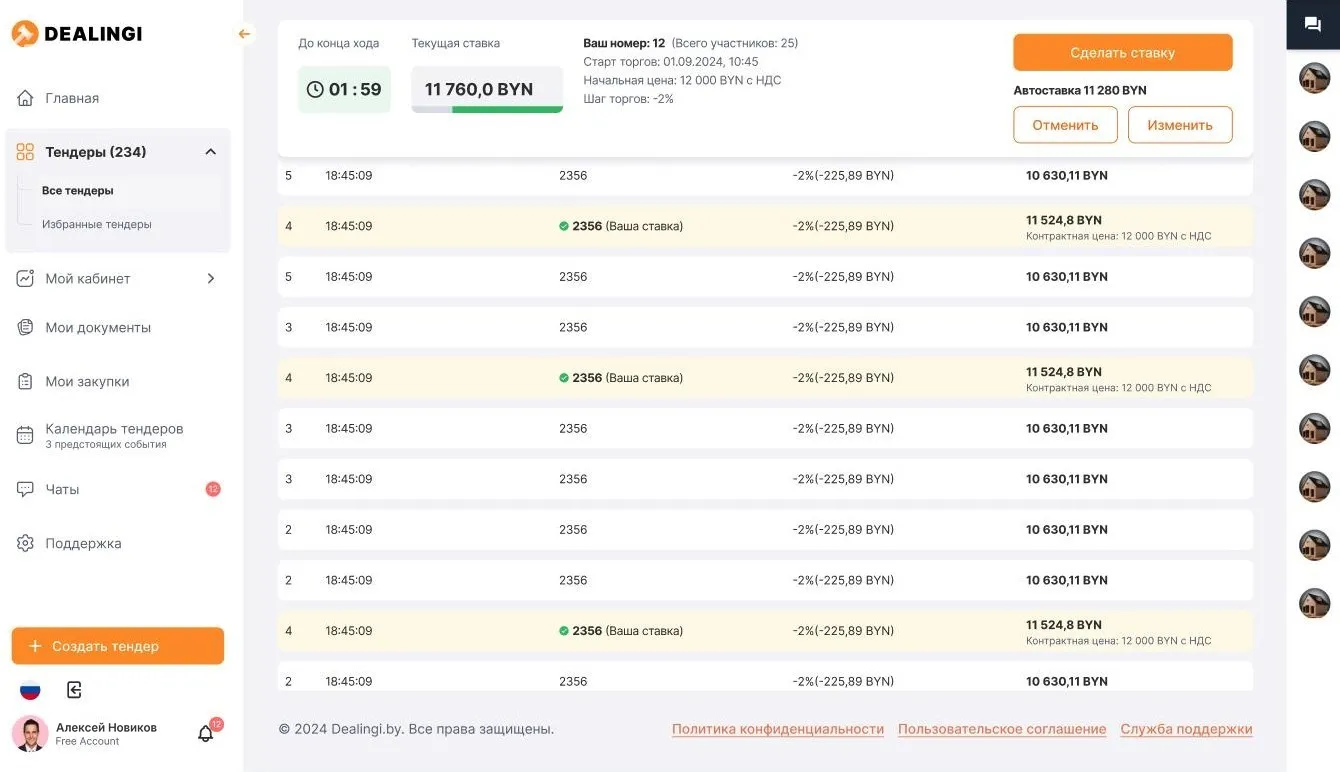Open the chat panel speech-bubble icon
The height and width of the screenshot is (772, 1340).
[1313, 24]
